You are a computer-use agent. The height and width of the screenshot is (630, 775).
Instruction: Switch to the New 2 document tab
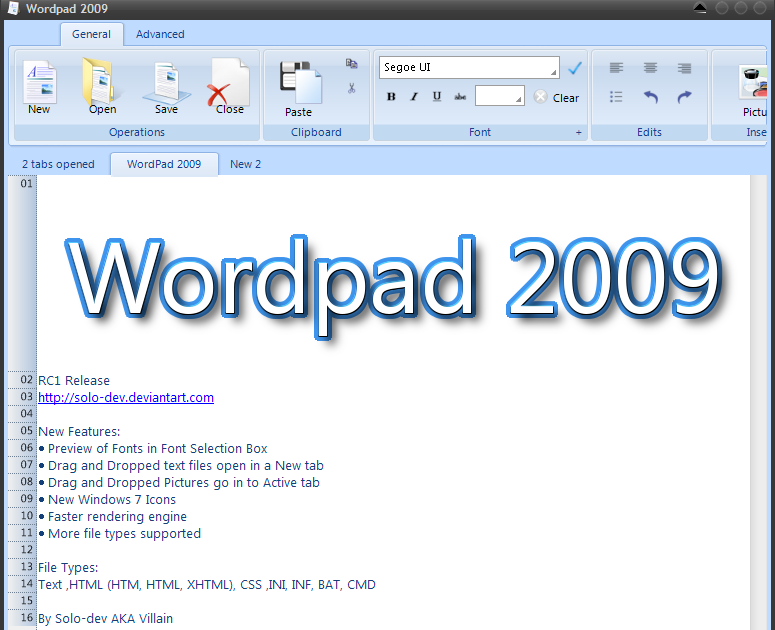click(246, 164)
